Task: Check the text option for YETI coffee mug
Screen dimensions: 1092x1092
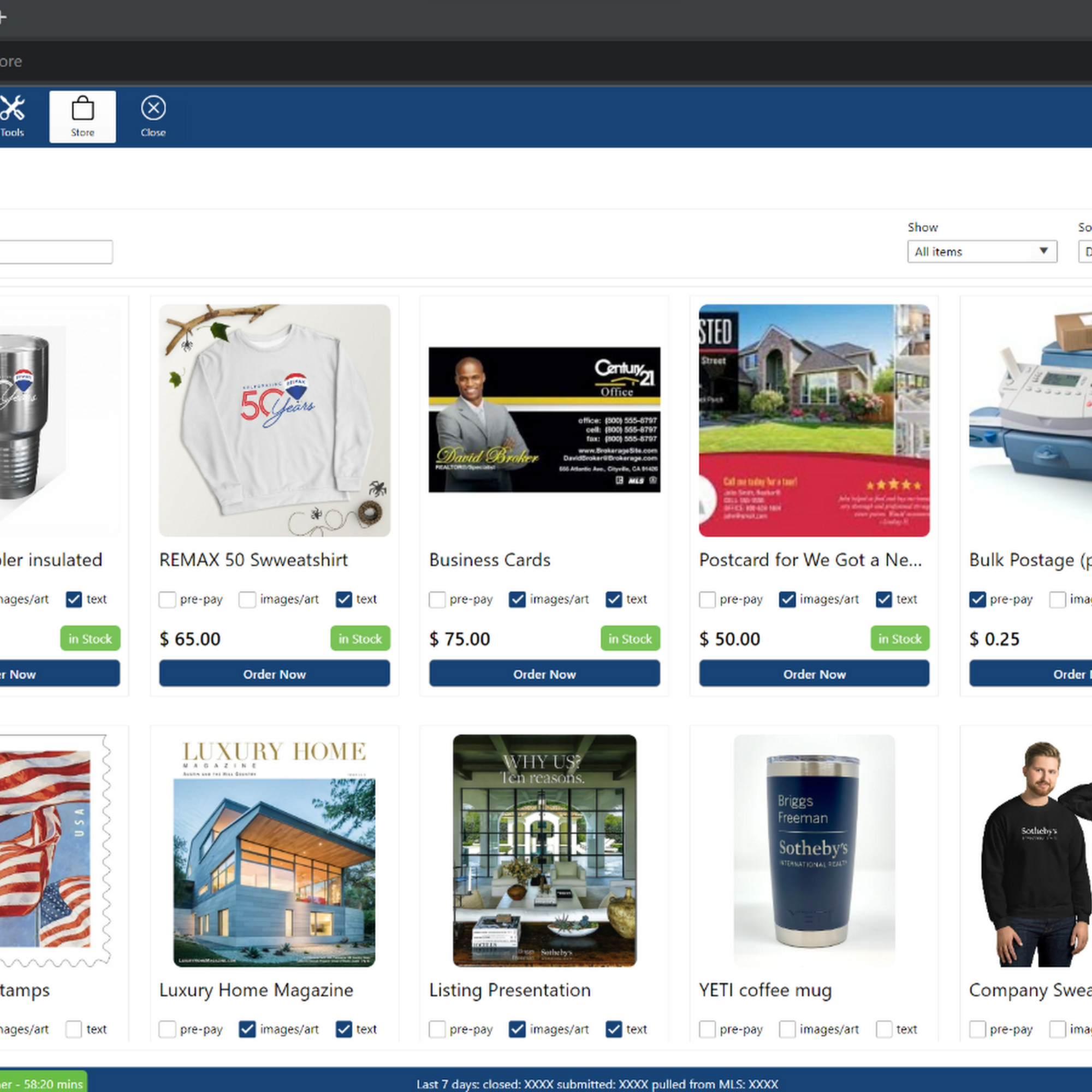Action: click(x=883, y=1029)
